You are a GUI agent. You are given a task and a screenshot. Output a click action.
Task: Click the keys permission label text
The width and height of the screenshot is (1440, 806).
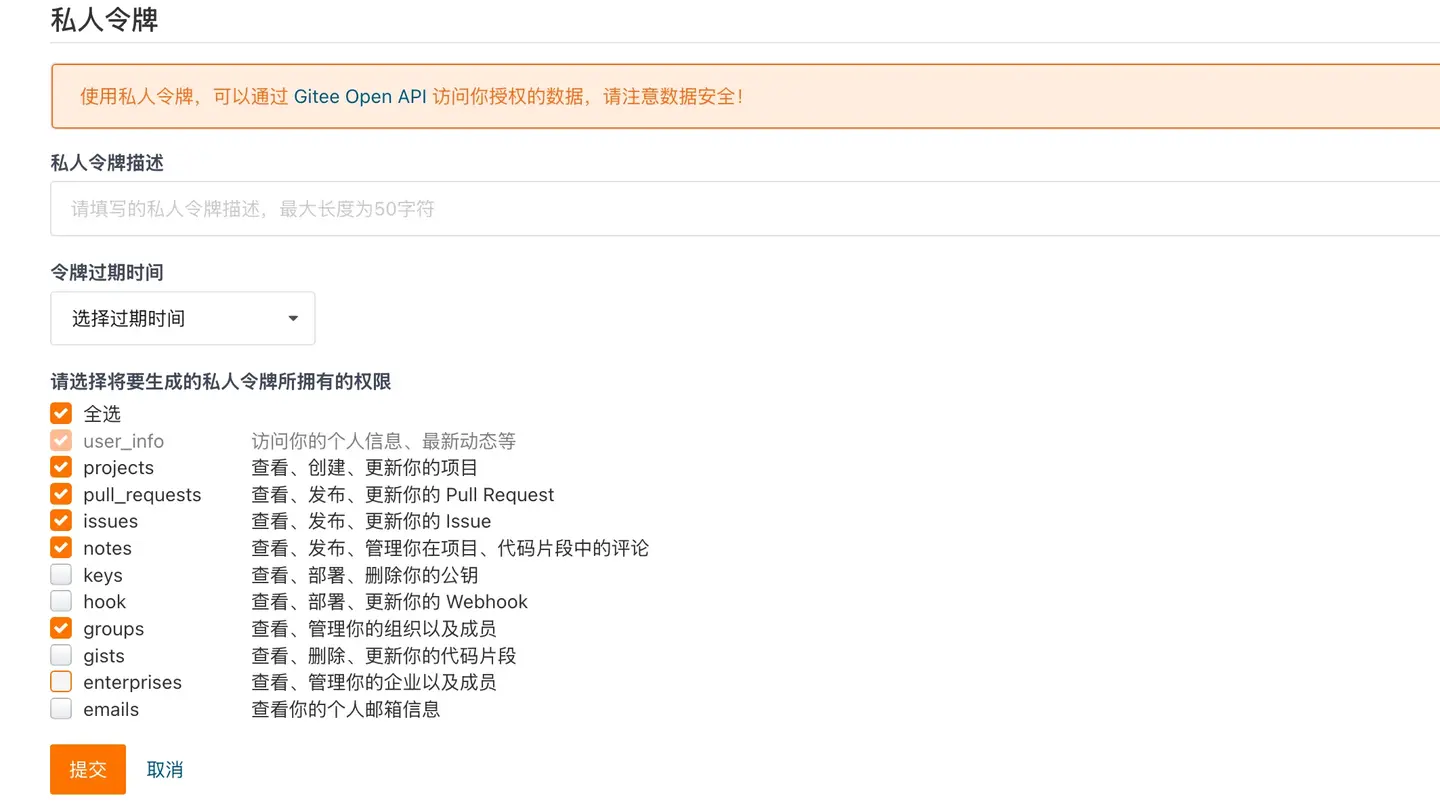104,574
